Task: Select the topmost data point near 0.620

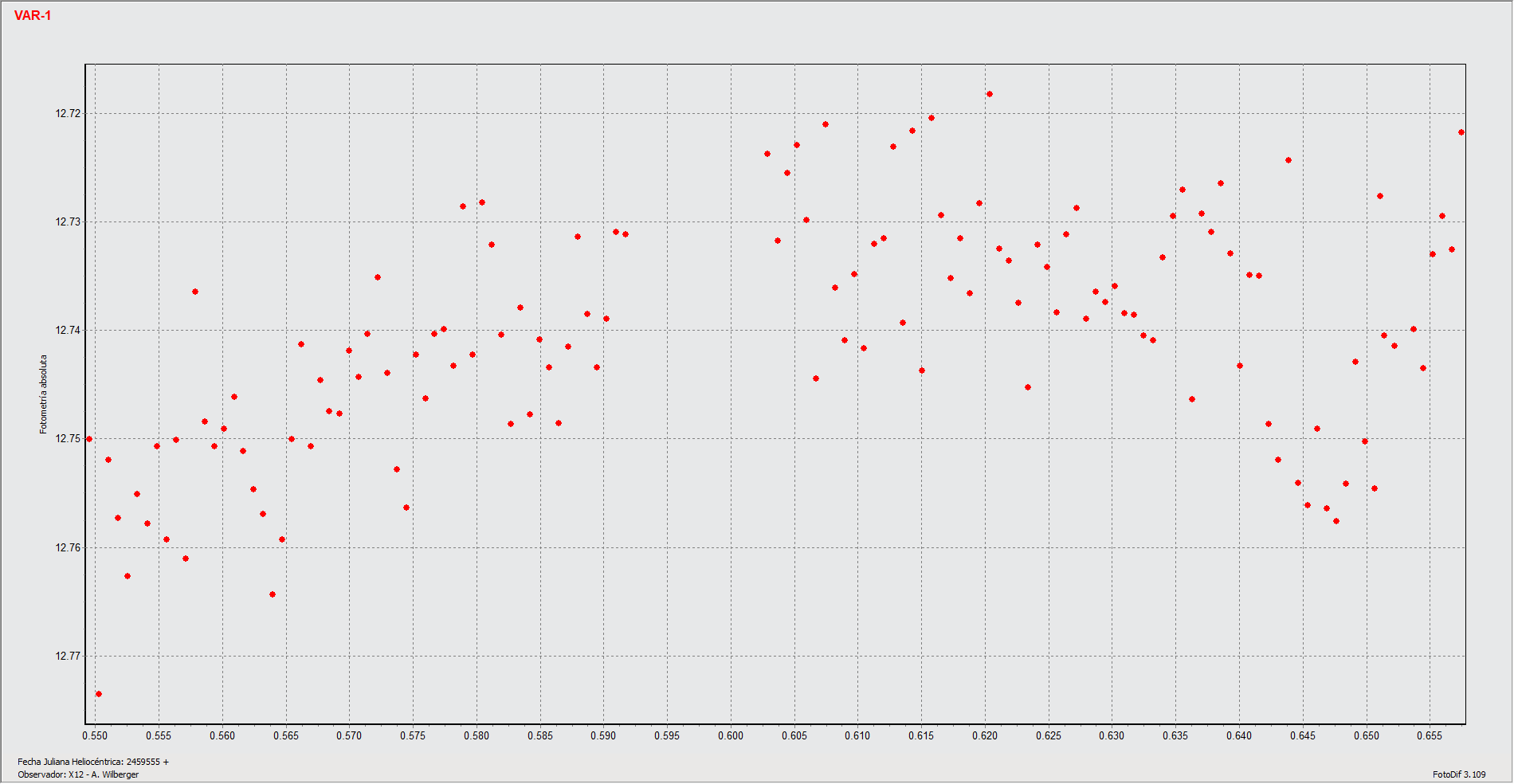Action: [x=990, y=94]
